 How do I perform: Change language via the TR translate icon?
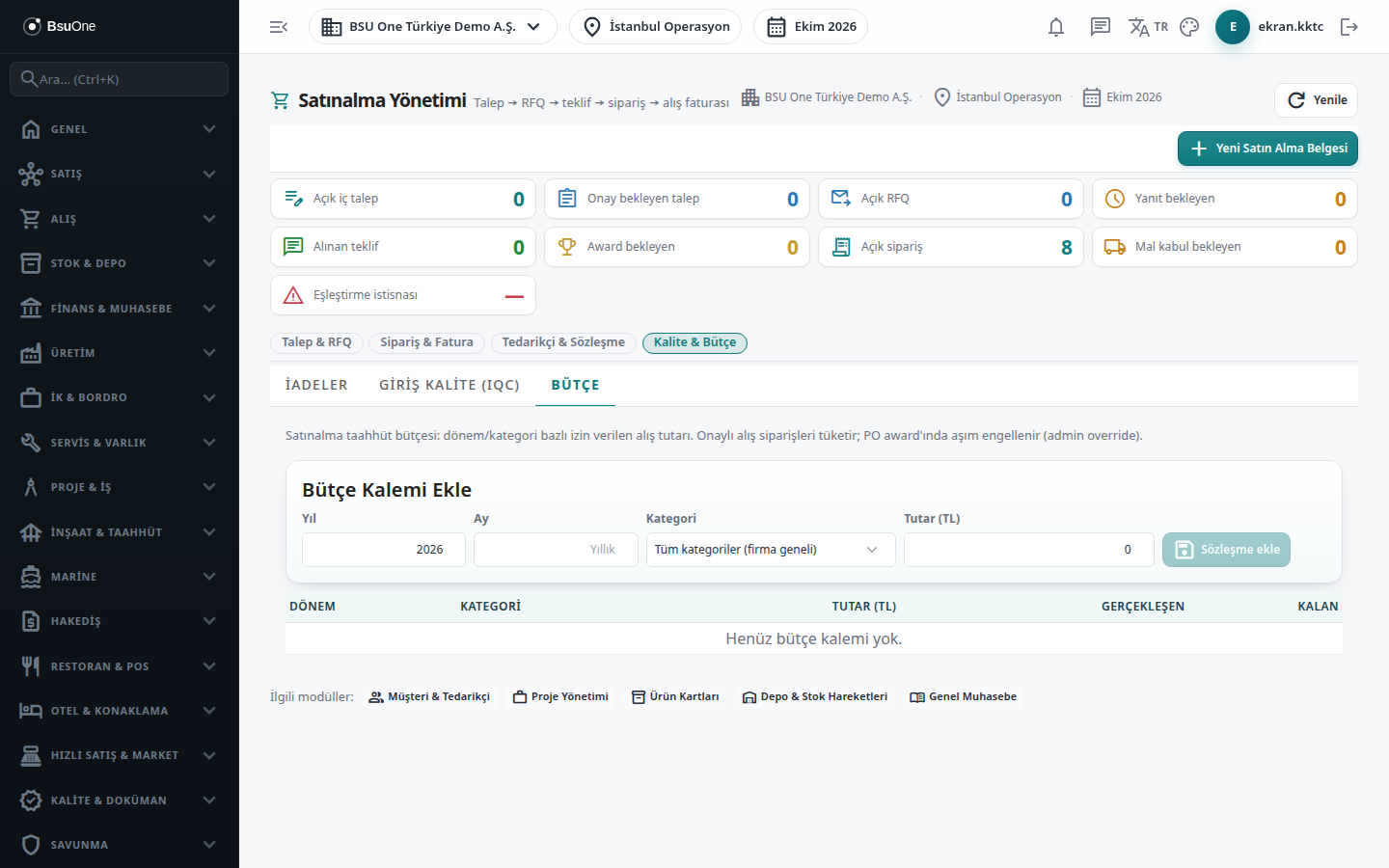tap(1148, 27)
